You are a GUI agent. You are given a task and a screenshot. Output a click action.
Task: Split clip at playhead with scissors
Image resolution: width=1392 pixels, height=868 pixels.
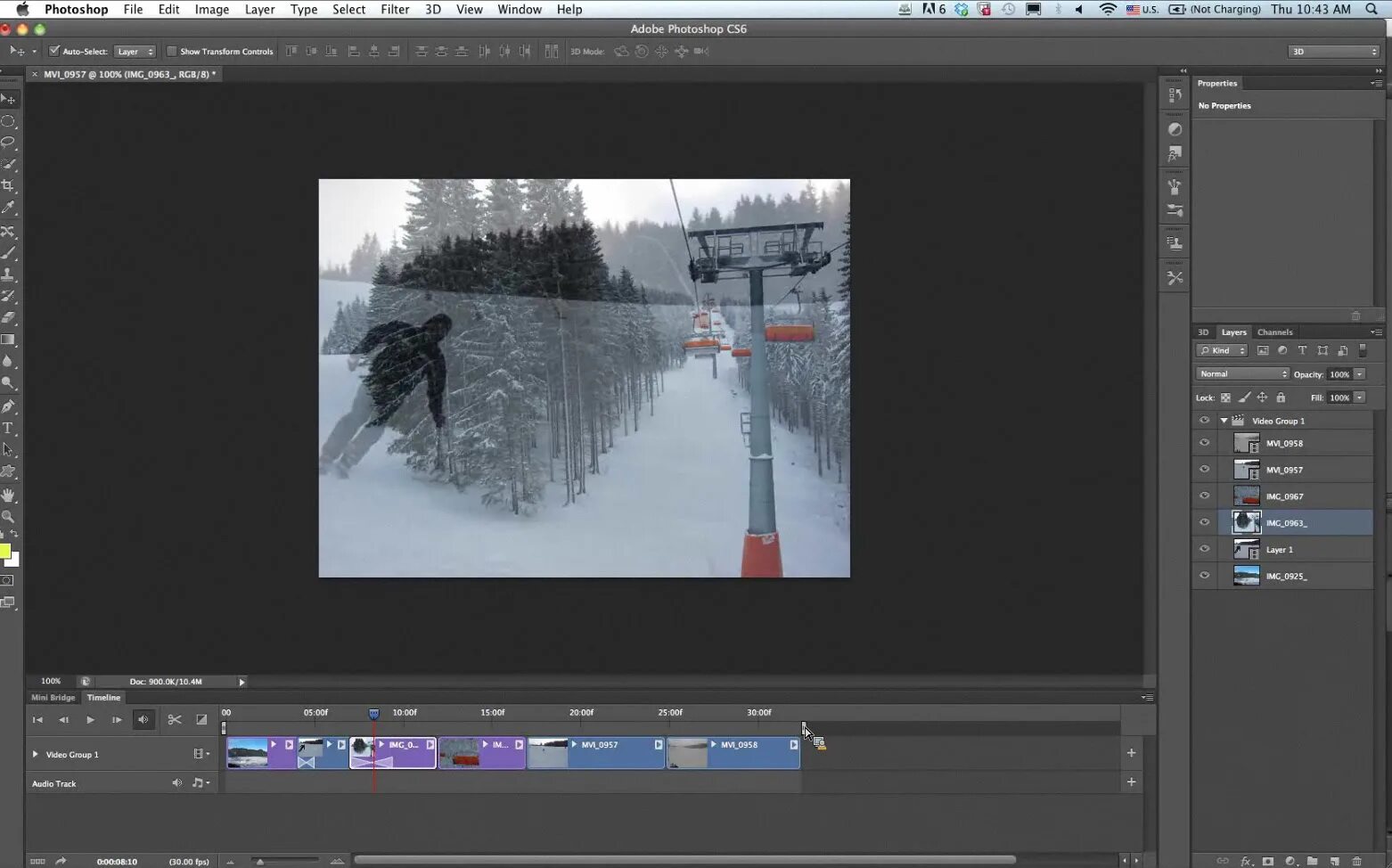[175, 719]
